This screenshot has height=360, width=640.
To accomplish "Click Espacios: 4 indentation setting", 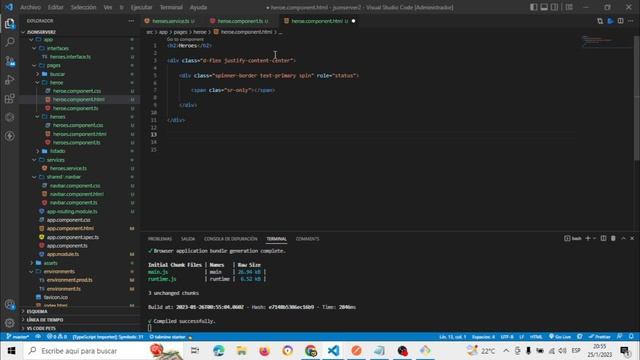I will [x=483, y=337].
